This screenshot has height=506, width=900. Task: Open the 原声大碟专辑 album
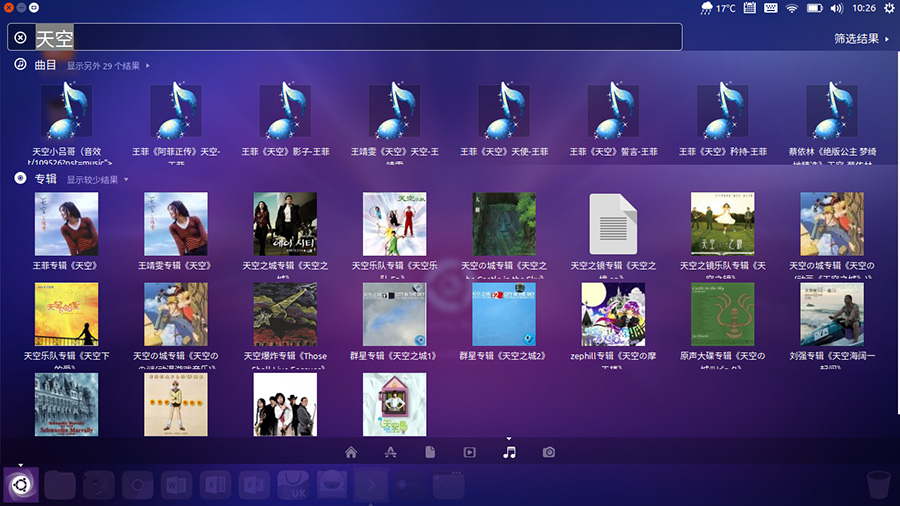(723, 324)
